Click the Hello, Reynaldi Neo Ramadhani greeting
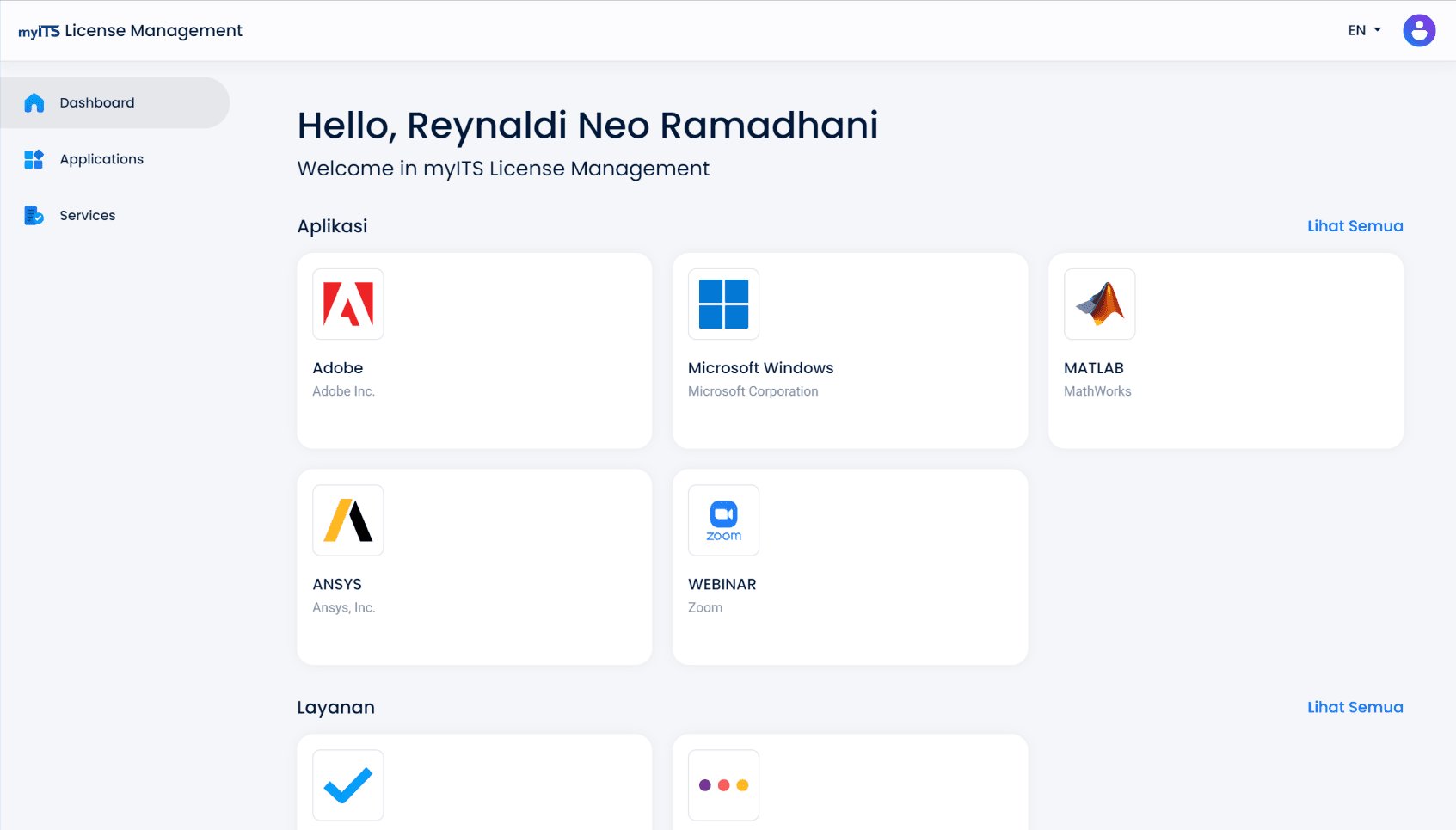The height and width of the screenshot is (830, 1456). pyautogui.click(x=587, y=126)
